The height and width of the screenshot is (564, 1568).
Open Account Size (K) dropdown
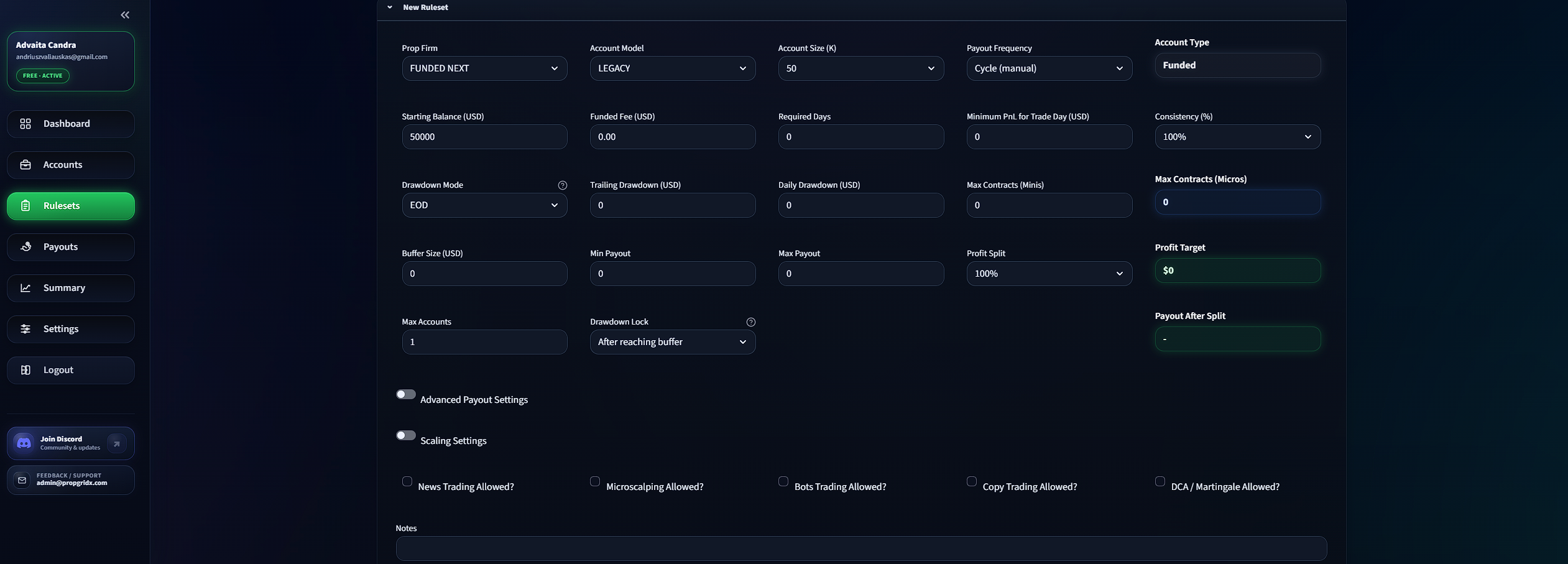point(861,68)
